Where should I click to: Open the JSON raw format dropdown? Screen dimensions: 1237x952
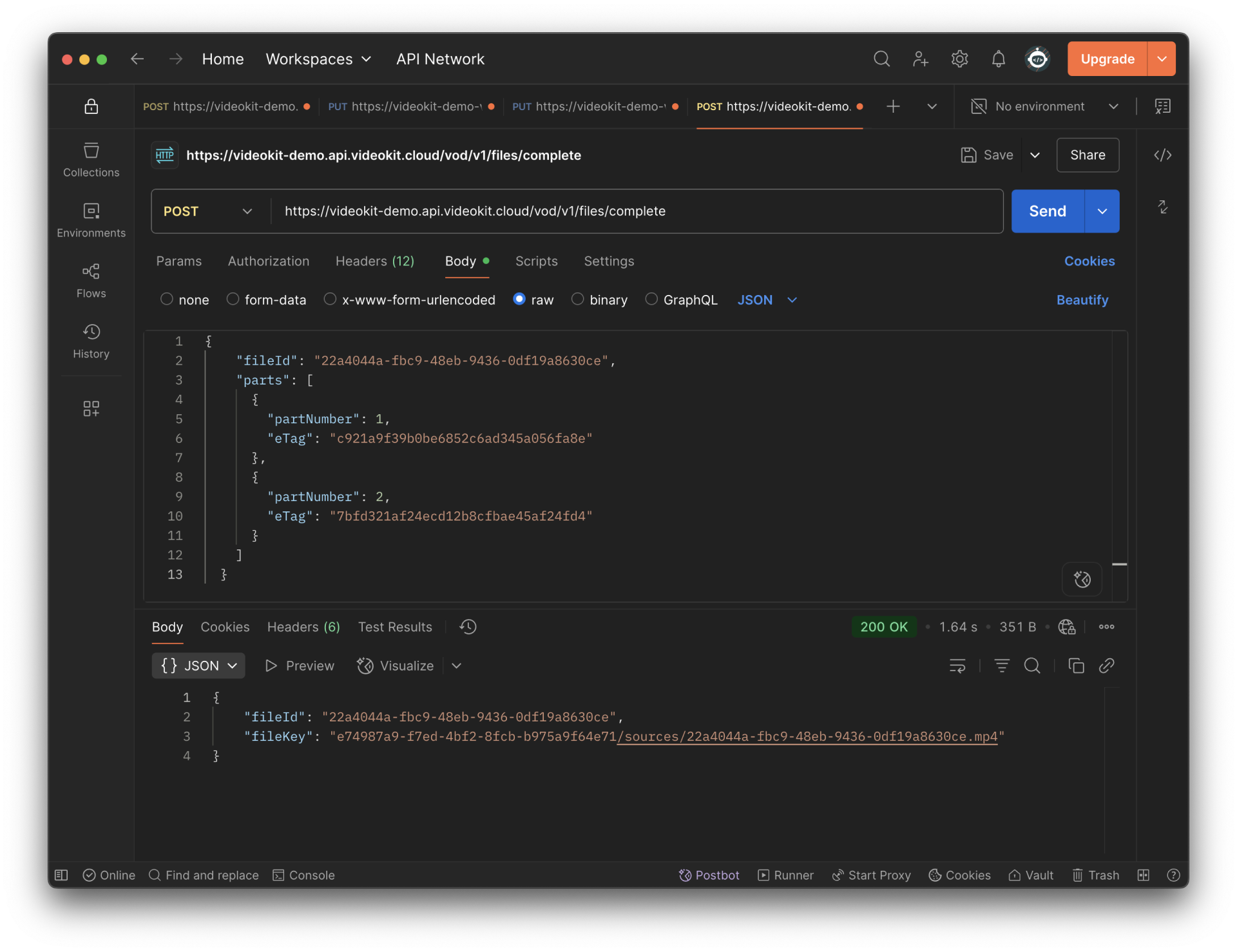[767, 300]
